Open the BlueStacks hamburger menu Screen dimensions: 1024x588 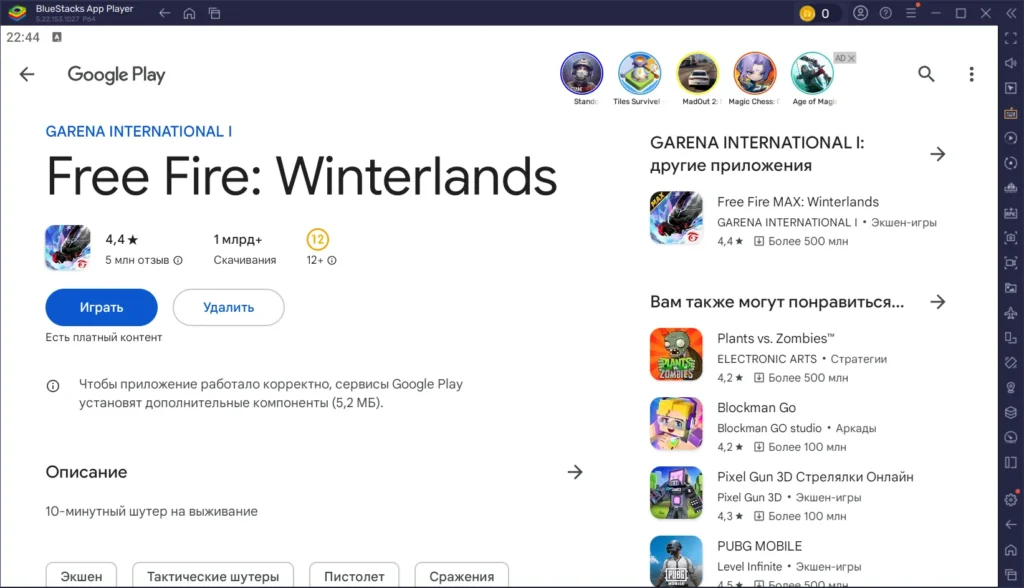[911, 13]
